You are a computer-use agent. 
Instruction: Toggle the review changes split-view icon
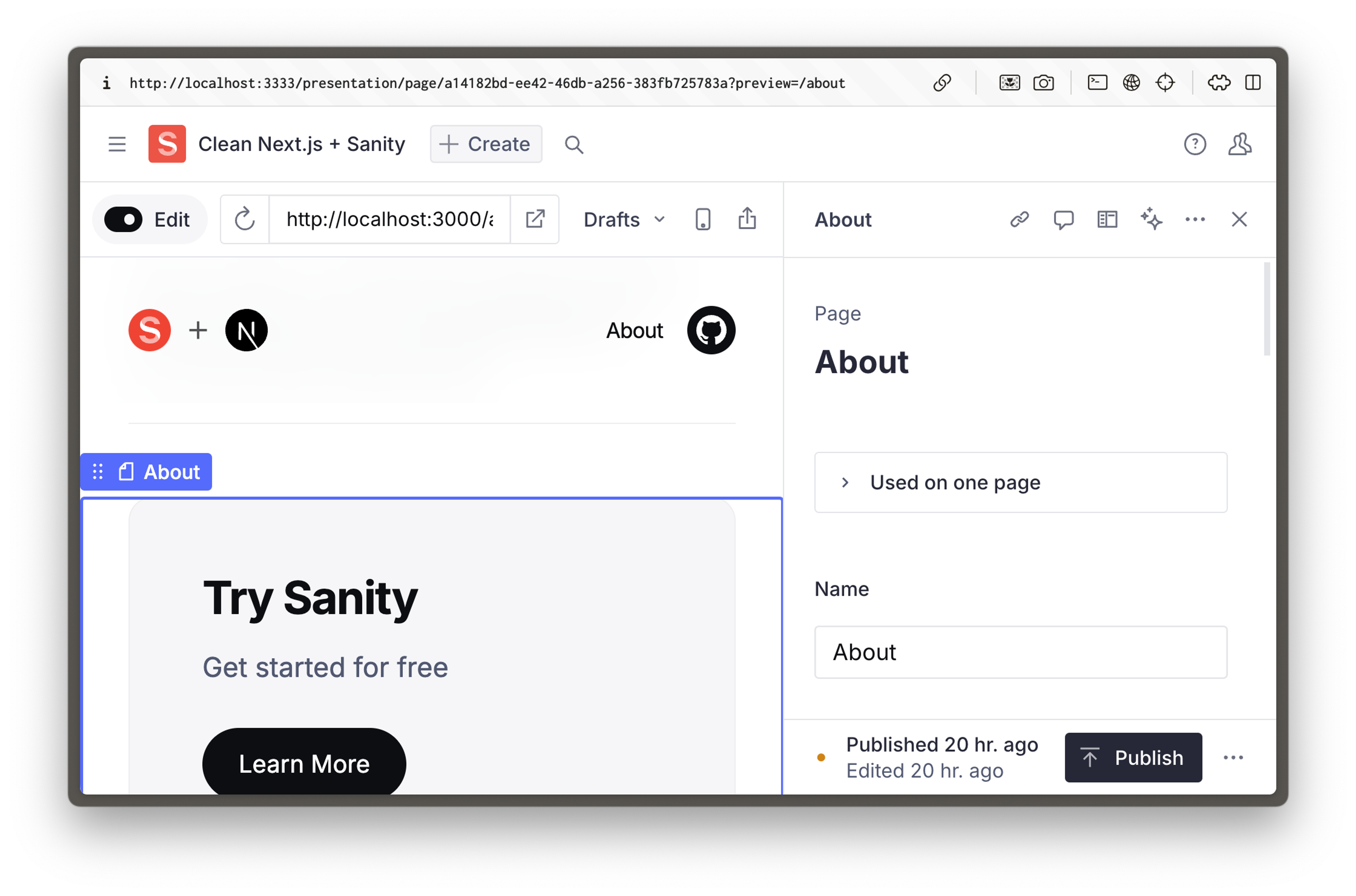[1107, 219]
